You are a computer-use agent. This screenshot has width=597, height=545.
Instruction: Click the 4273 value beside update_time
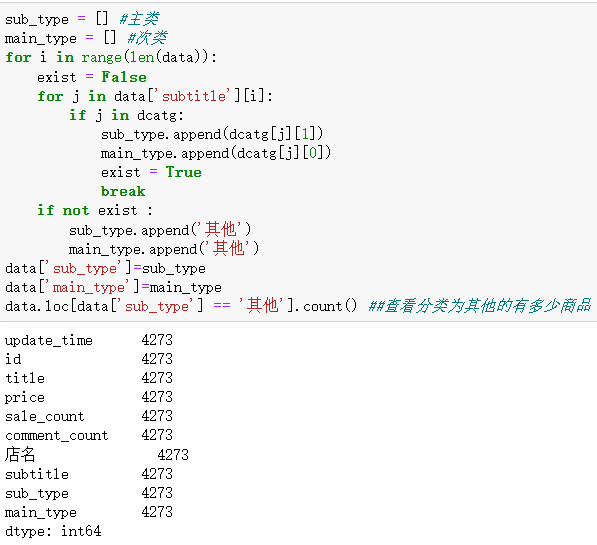[x=157, y=340]
